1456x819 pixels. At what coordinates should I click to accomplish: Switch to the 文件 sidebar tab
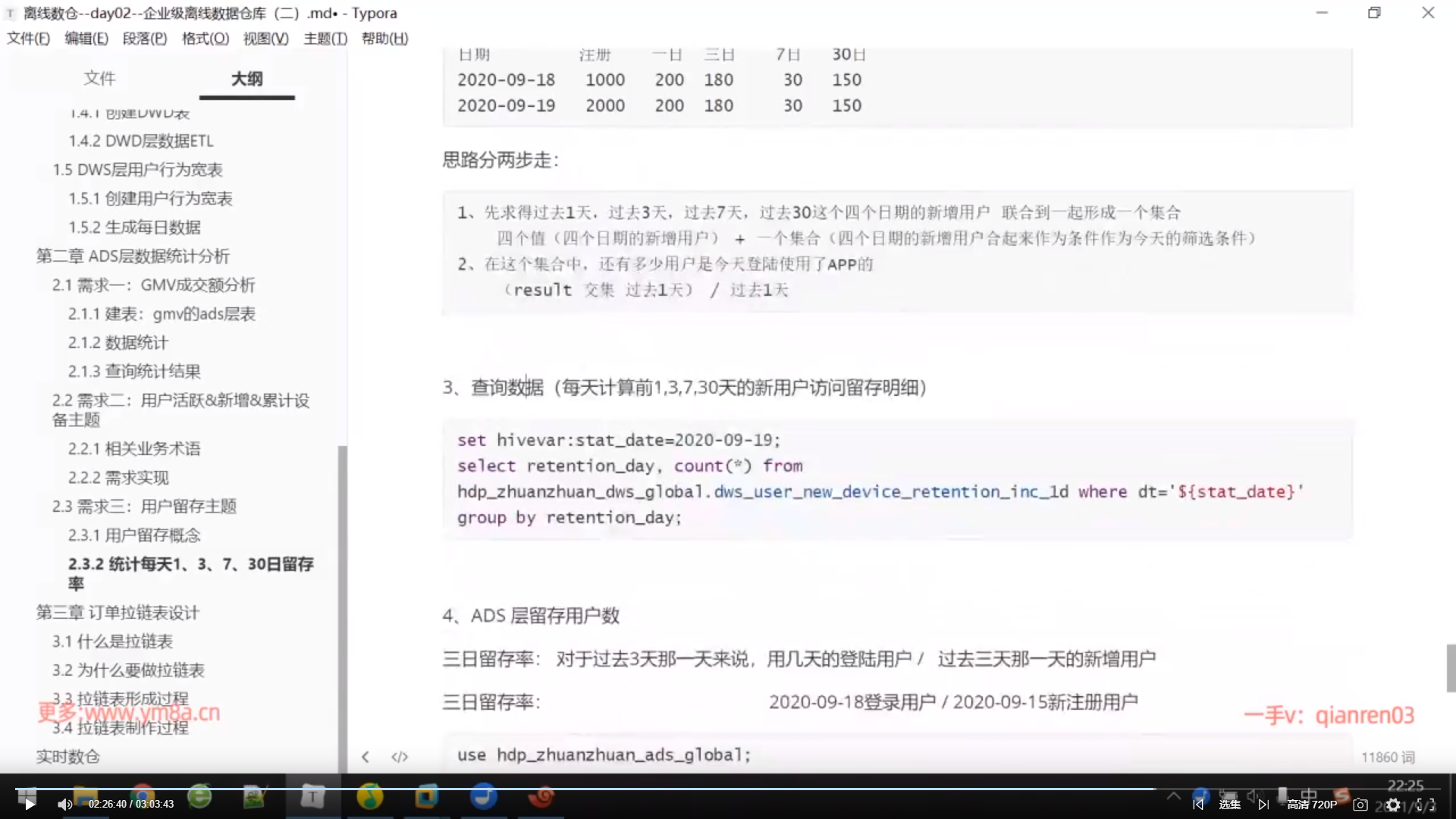pyautogui.click(x=99, y=78)
